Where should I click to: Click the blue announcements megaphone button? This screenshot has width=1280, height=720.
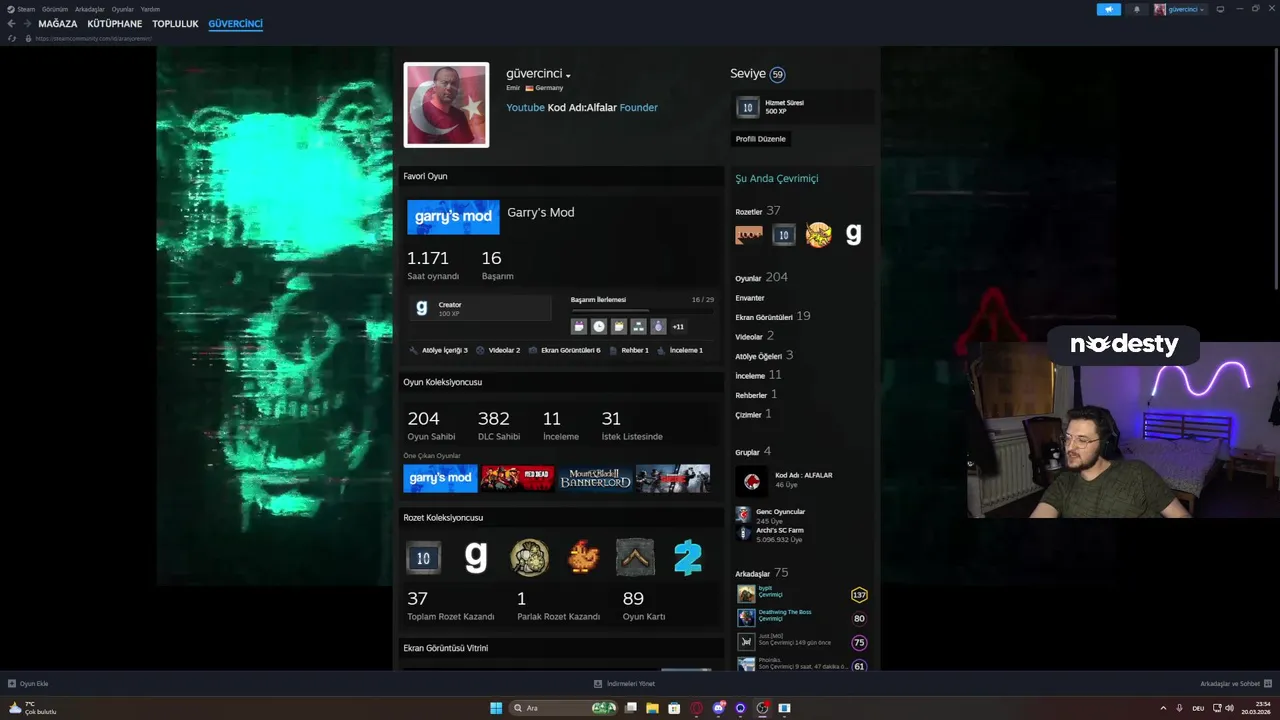point(1108,9)
